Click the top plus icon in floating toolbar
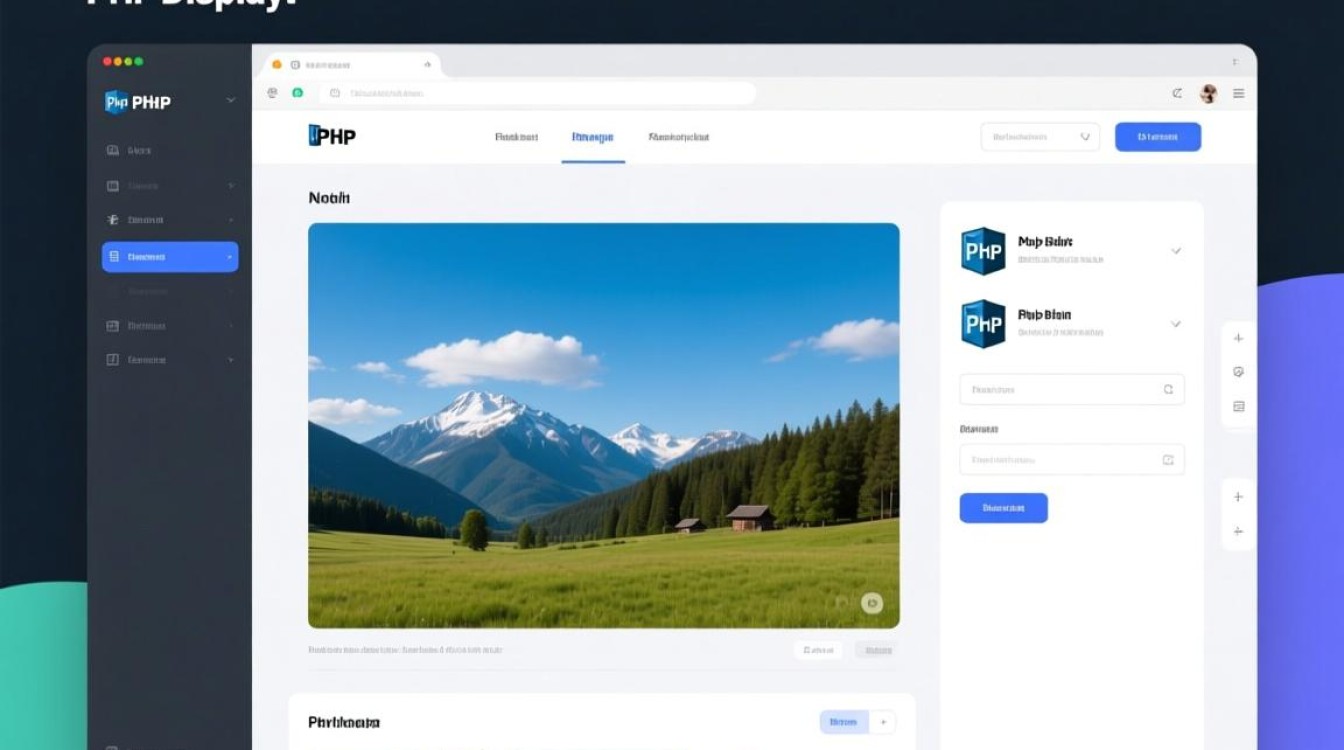1344x750 pixels. coord(1238,338)
